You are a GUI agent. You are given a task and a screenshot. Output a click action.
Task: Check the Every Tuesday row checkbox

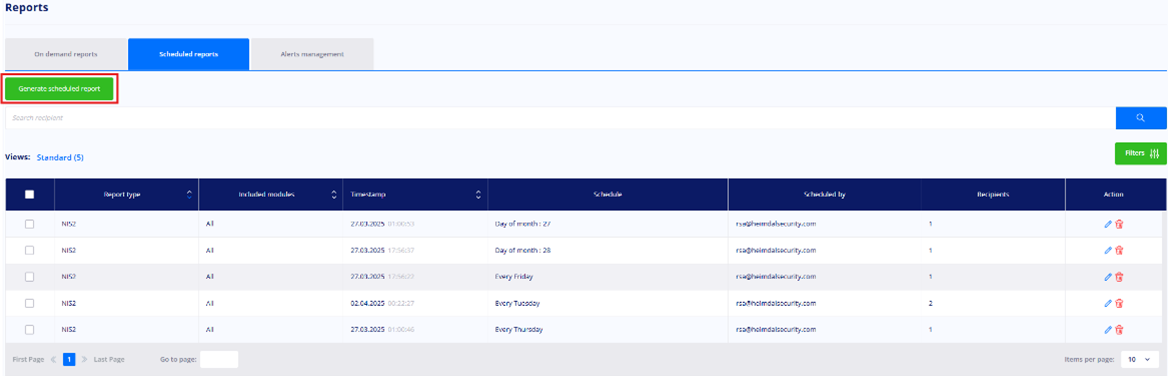tap(30, 303)
